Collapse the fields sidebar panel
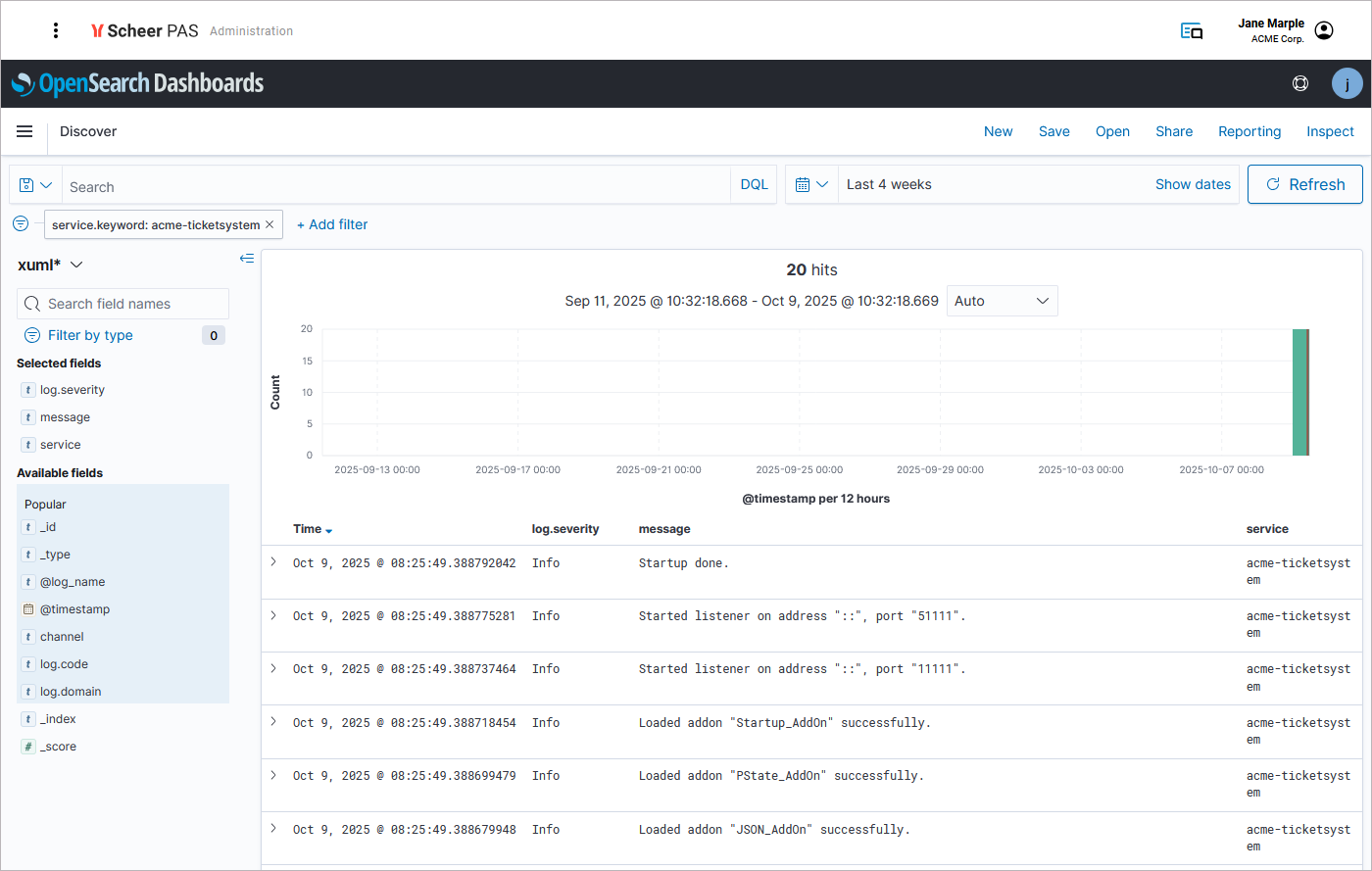Image resolution: width=1372 pixels, height=871 pixels. point(247,259)
